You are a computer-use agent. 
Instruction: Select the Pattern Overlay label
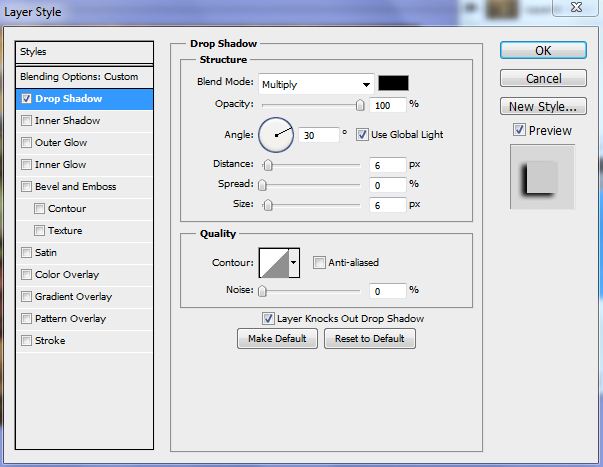pos(70,319)
